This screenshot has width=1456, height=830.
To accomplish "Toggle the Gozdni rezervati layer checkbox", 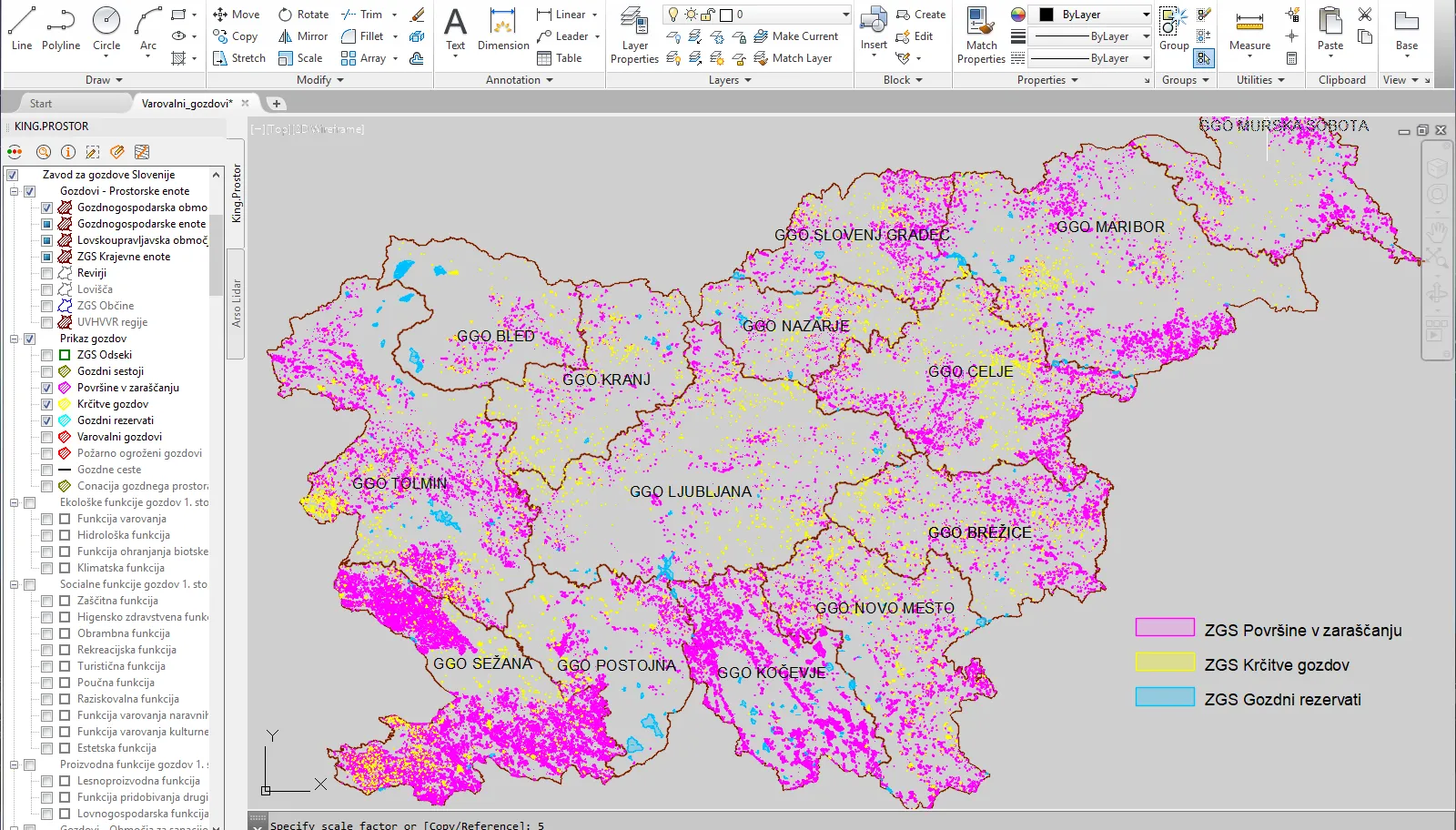I will (46, 420).
